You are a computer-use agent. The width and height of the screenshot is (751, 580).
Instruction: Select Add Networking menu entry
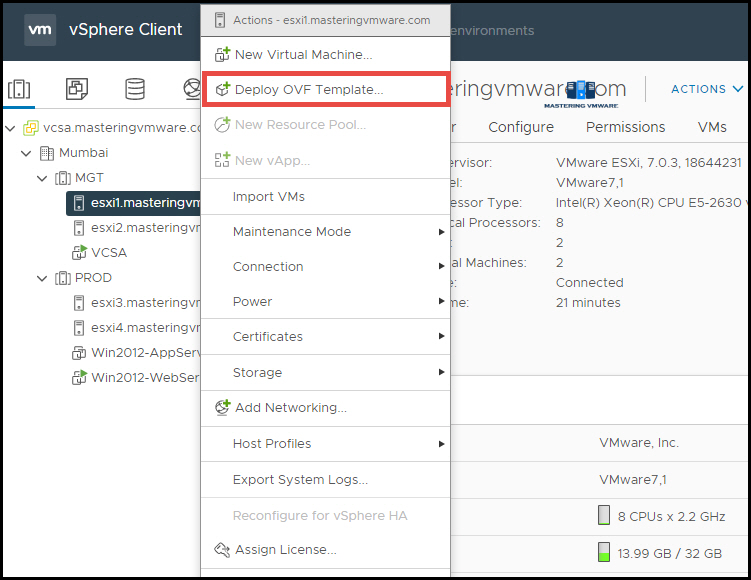pyautogui.click(x=325, y=408)
